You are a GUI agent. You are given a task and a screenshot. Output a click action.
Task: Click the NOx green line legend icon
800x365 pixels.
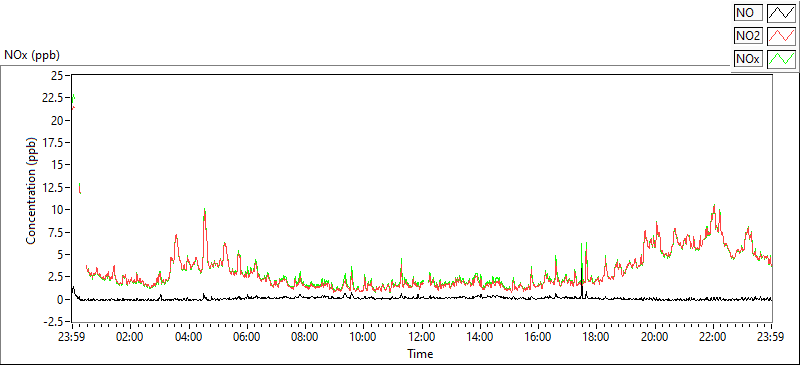(782, 59)
